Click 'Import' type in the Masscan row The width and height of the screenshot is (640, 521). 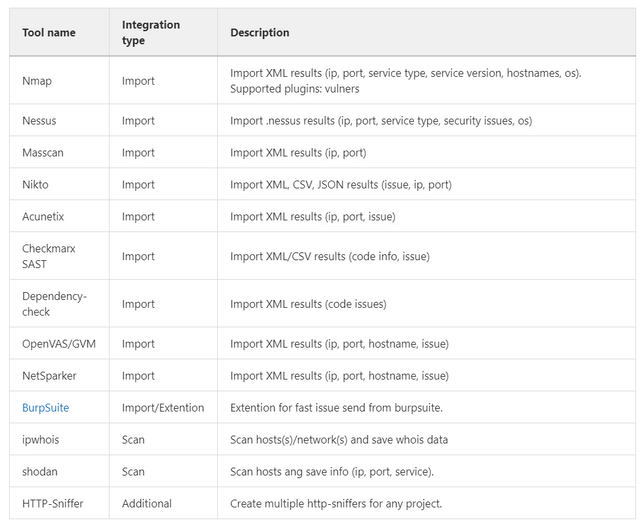pos(138,153)
